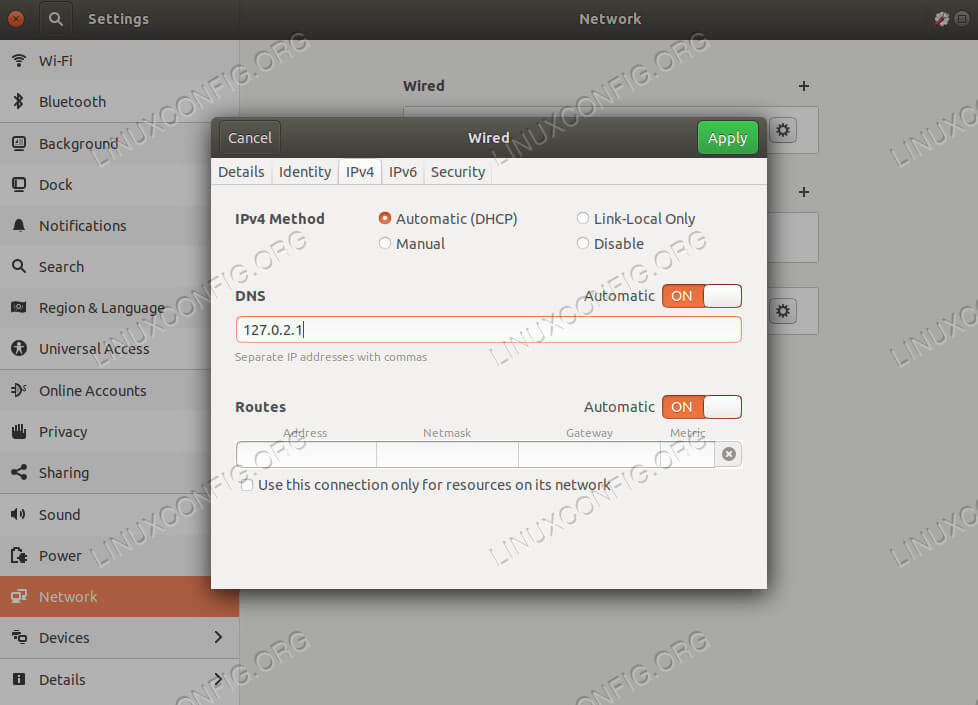Viewport: 978px width, 705px height.
Task: Open Sharing settings panel
Action: click(119, 473)
